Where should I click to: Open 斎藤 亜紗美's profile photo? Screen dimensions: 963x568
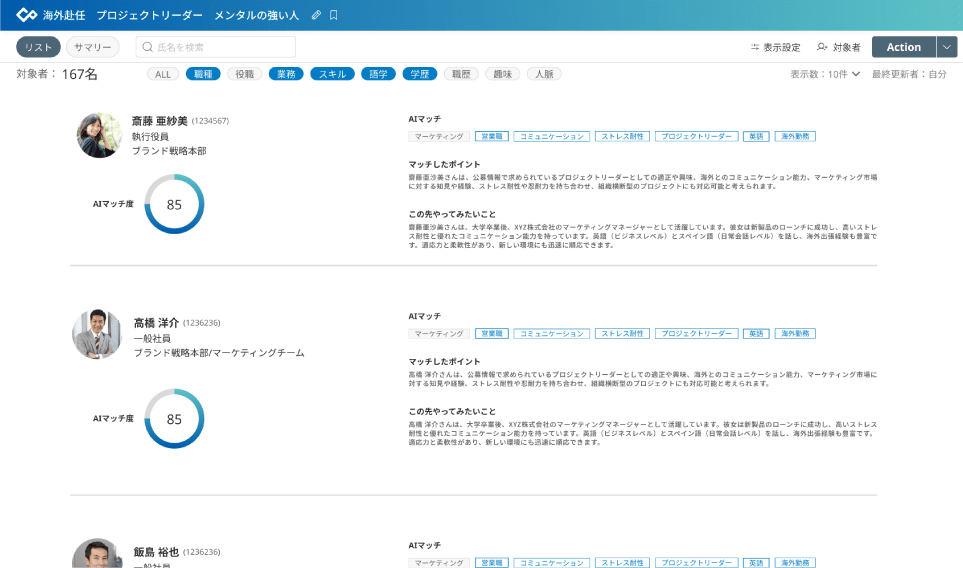coord(99,135)
